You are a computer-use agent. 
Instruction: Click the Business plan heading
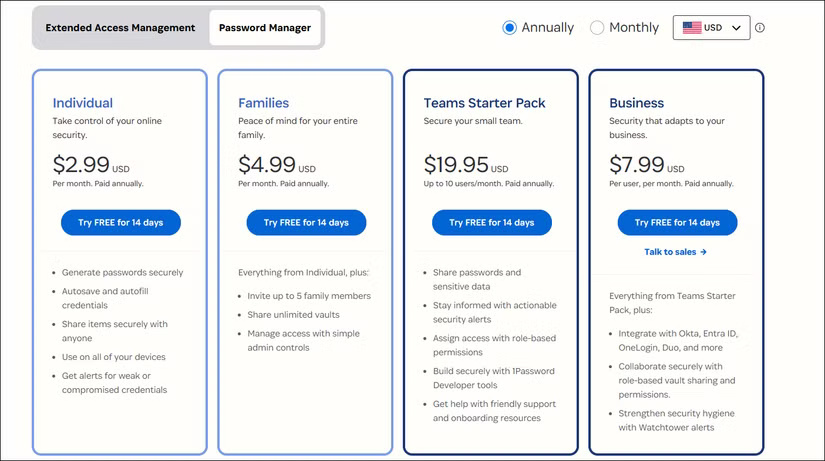point(636,103)
